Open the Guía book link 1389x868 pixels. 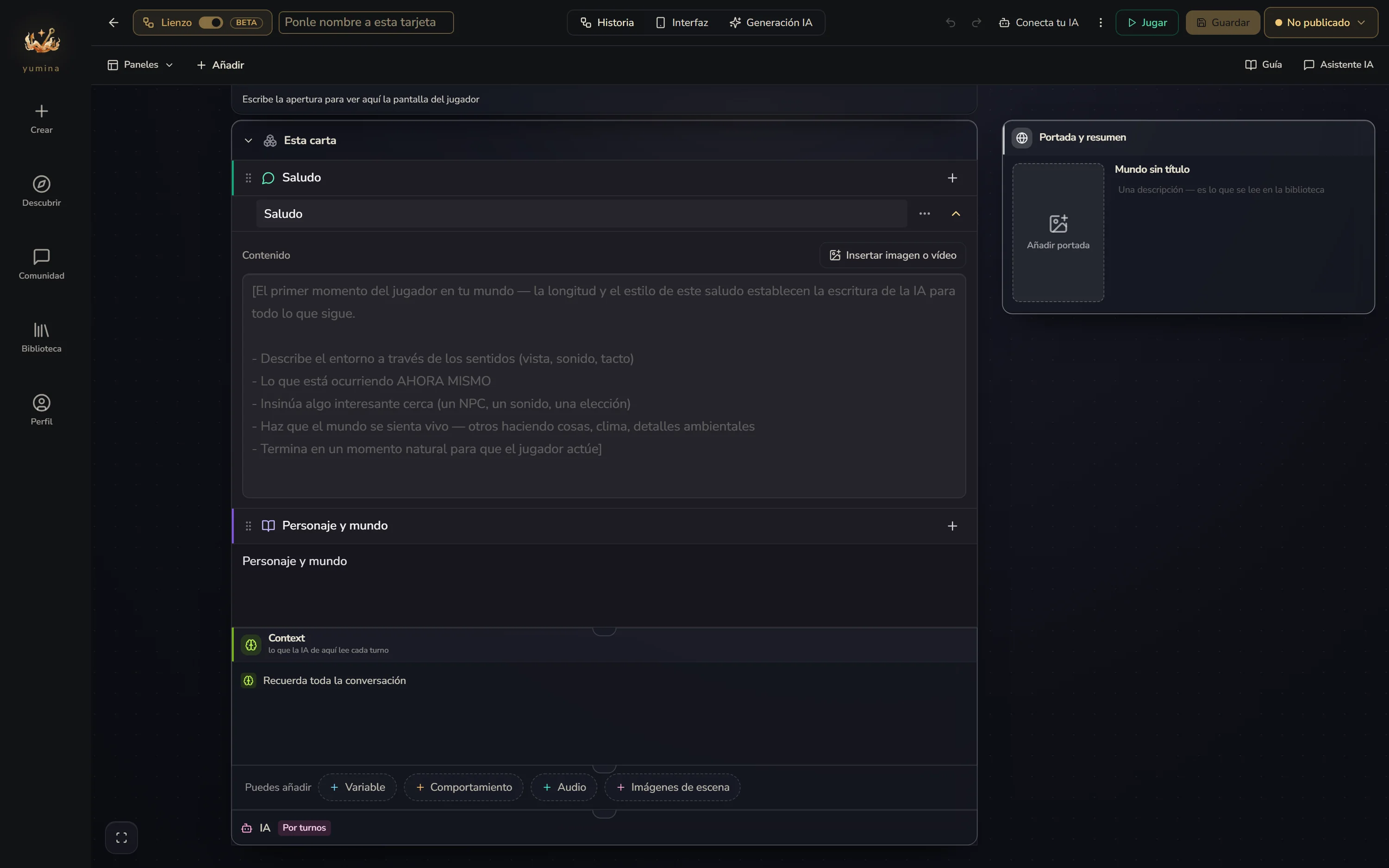click(1264, 64)
